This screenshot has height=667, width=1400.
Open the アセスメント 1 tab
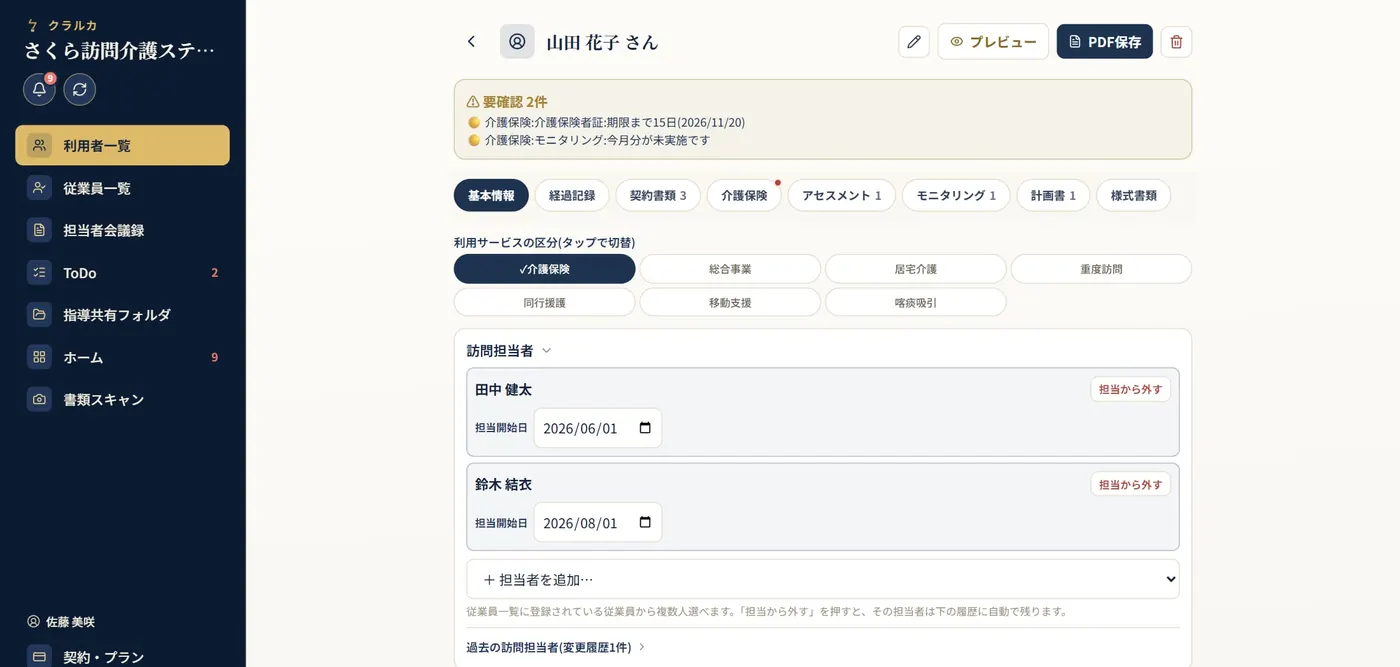[x=842, y=195]
